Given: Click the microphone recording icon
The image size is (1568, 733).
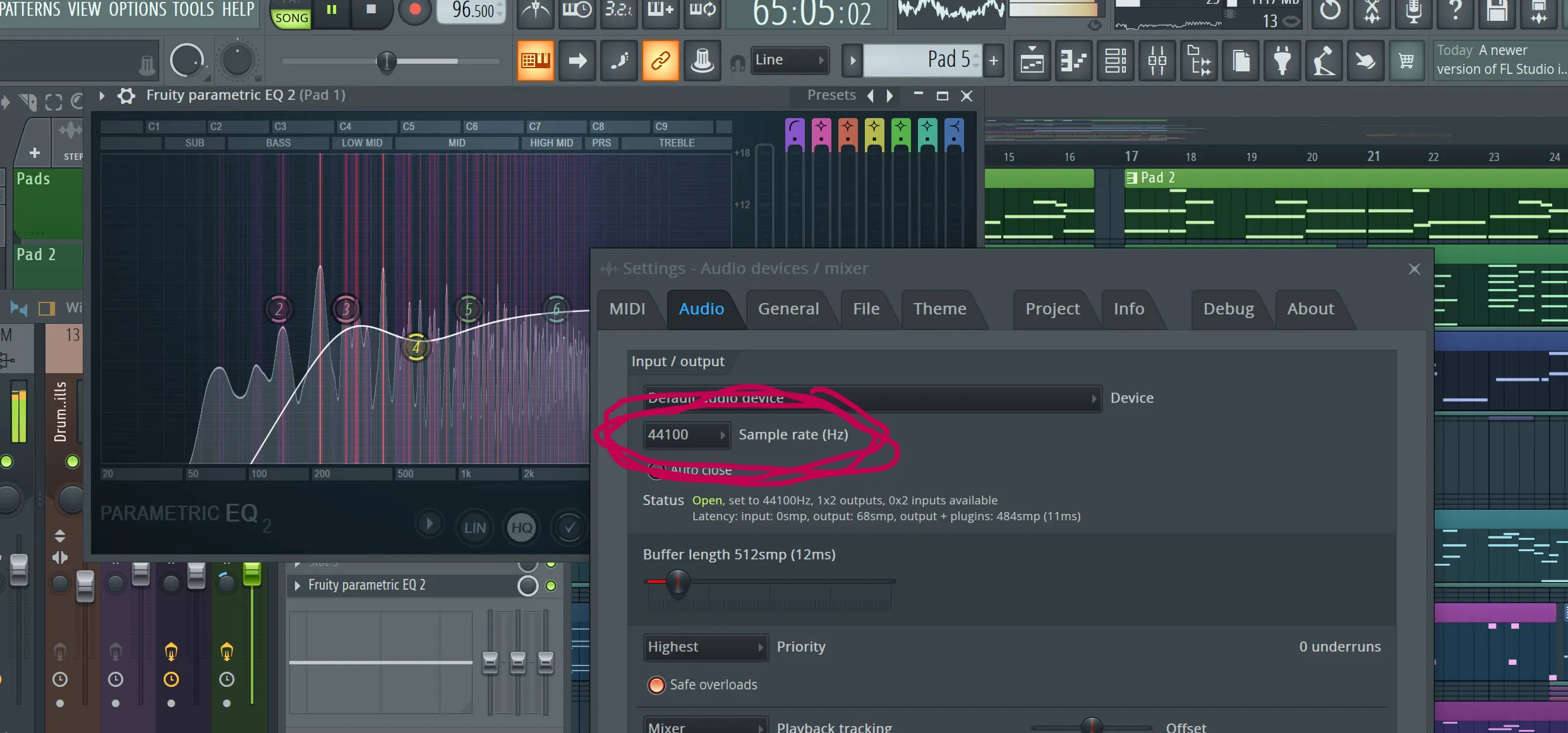Looking at the screenshot, I should pyautogui.click(x=1413, y=12).
